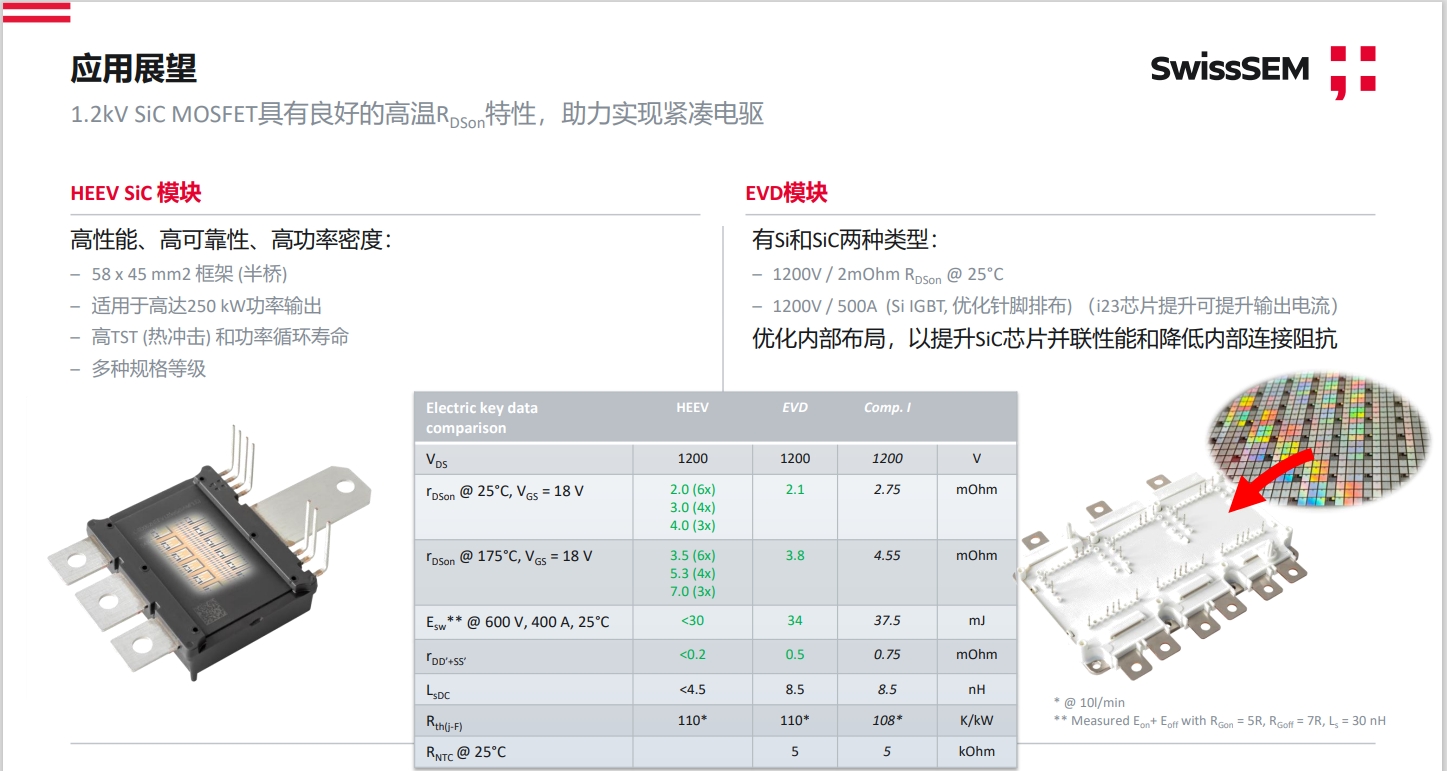The image size is (1447, 771).
Task: Click the footnote starting with ** Measured
Action: pos(1219,721)
